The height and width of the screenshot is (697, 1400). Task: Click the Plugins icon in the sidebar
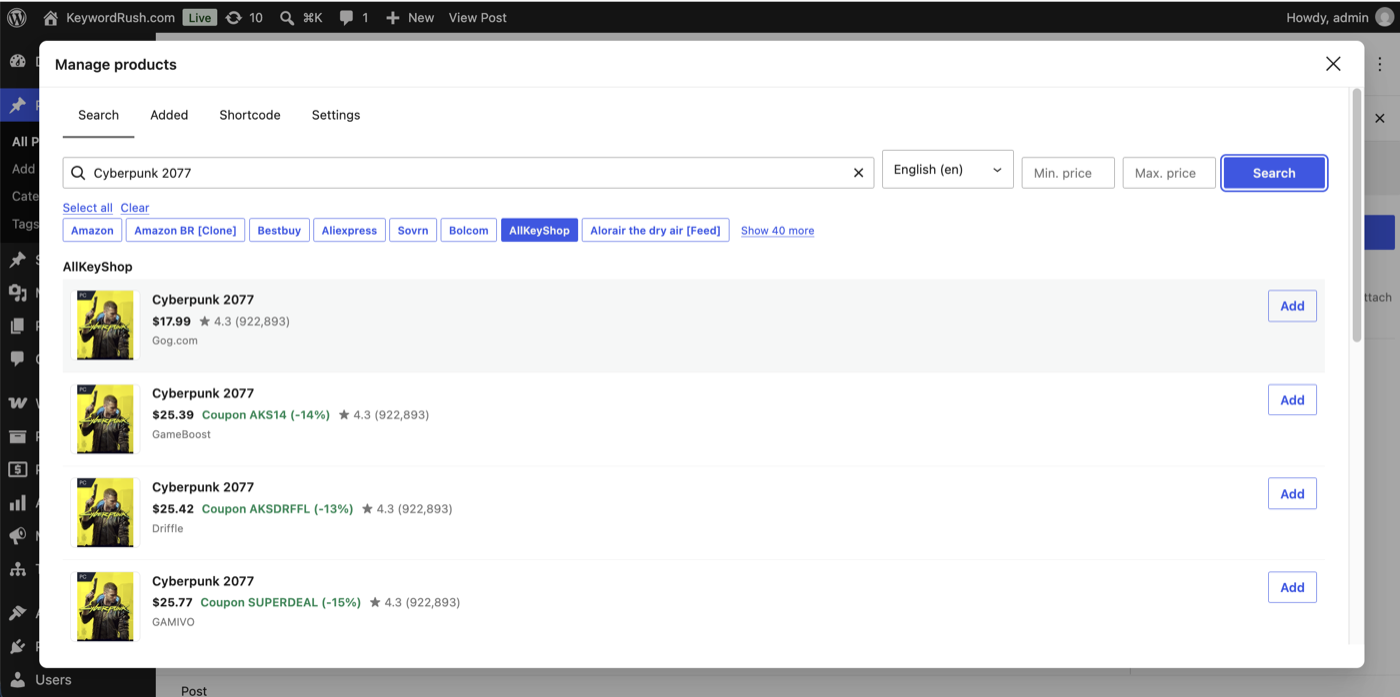[17, 646]
